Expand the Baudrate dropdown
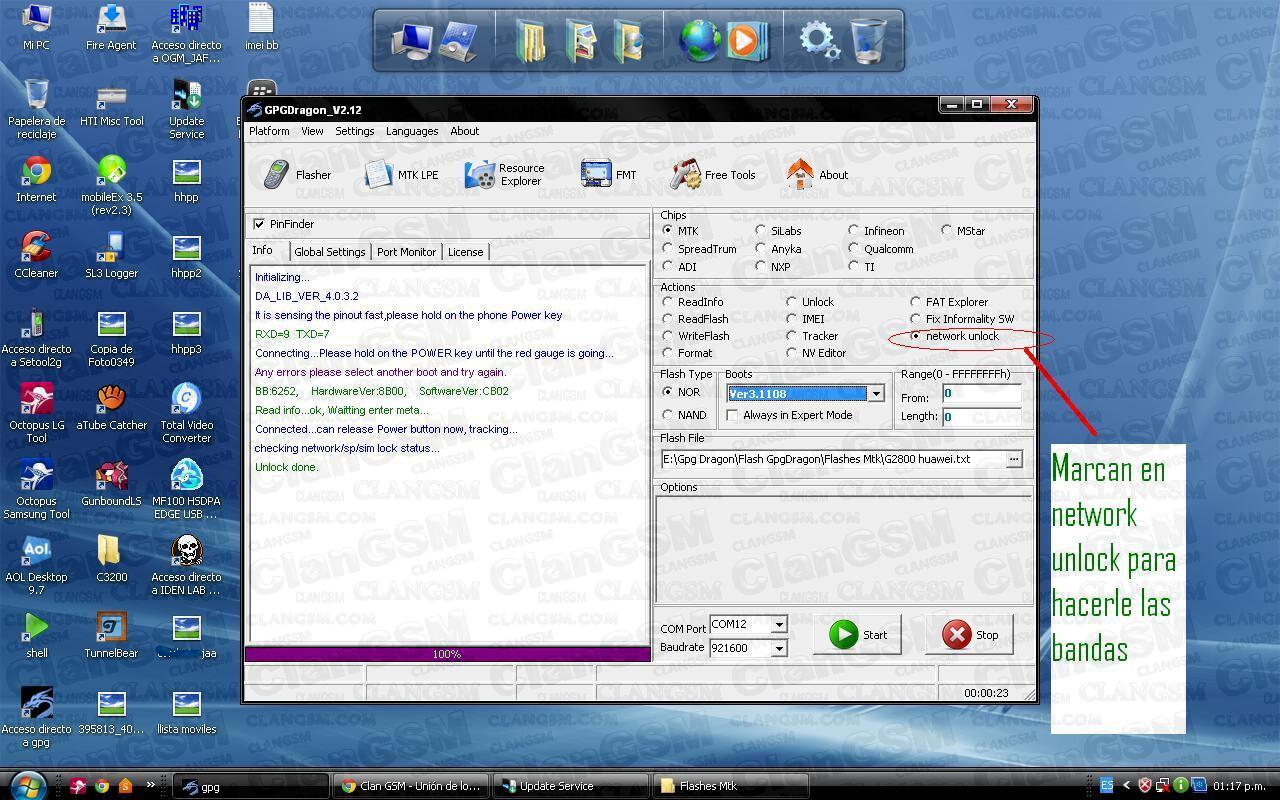This screenshot has height=800, width=1280. click(779, 648)
